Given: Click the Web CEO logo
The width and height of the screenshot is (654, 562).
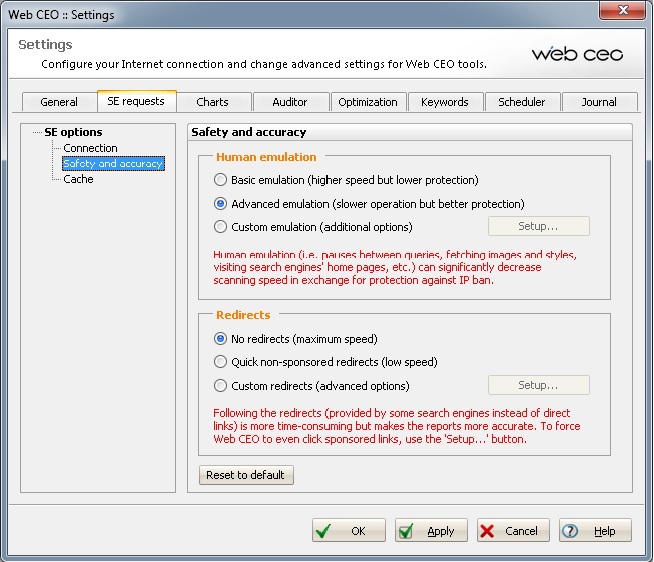Looking at the screenshot, I should [x=577, y=54].
